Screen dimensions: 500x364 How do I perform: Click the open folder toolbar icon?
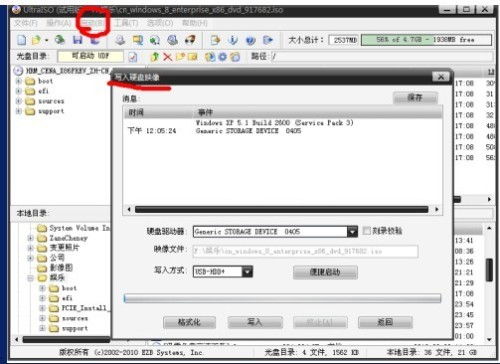tap(36, 40)
